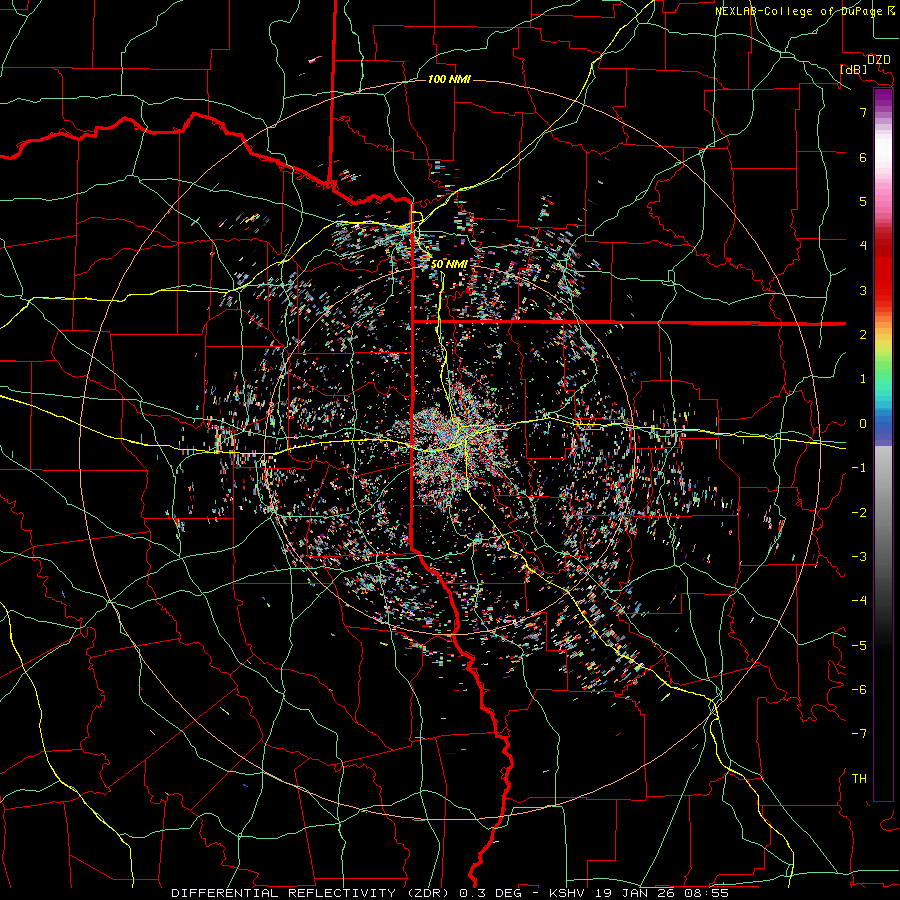Click the -6 dB tick label on the scale
900x900 pixels.
[x=859, y=690]
